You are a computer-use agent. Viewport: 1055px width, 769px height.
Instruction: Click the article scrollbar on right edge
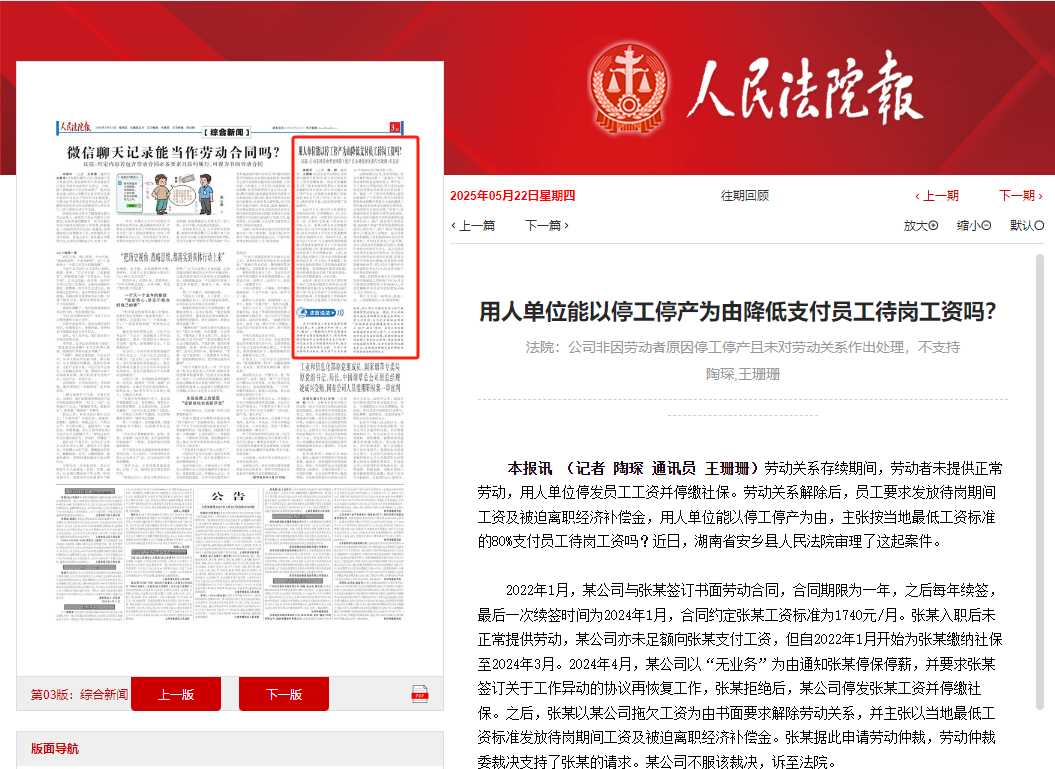coord(1040,481)
